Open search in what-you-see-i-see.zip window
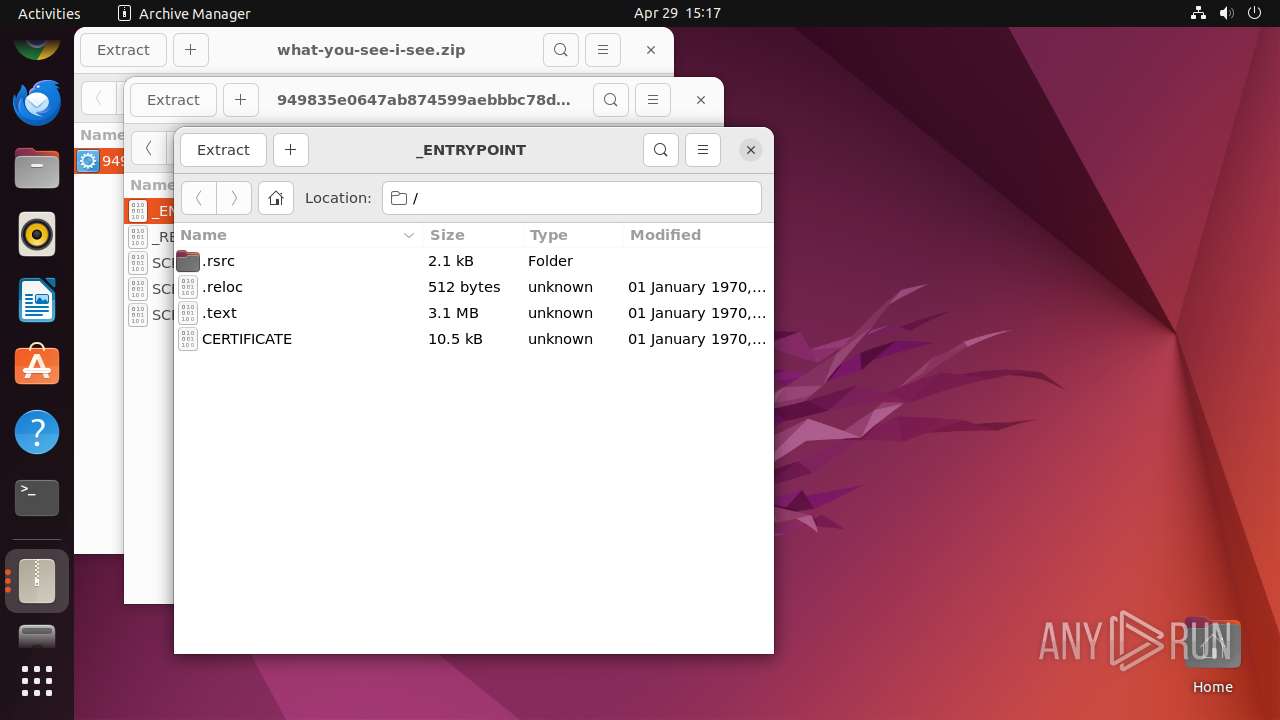Viewport: 1280px width, 720px height. 560,50
